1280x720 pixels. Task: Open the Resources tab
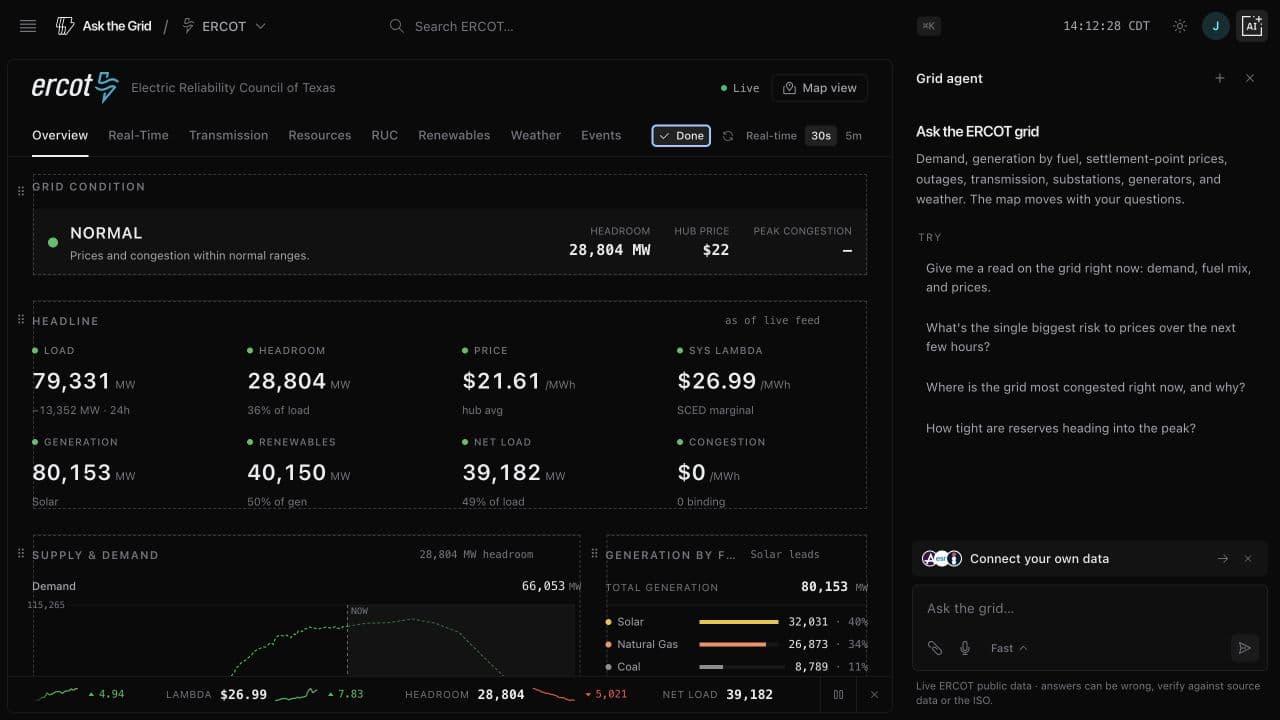pos(320,135)
